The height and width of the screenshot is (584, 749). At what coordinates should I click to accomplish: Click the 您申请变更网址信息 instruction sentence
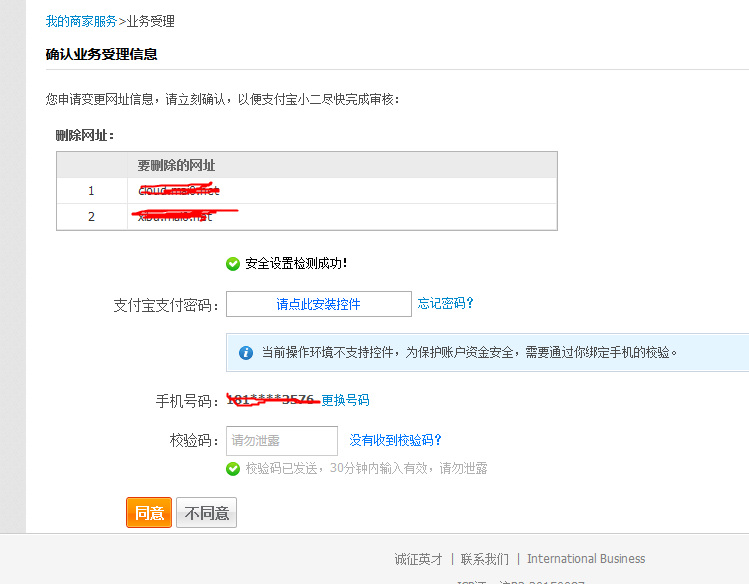[x=222, y=99]
